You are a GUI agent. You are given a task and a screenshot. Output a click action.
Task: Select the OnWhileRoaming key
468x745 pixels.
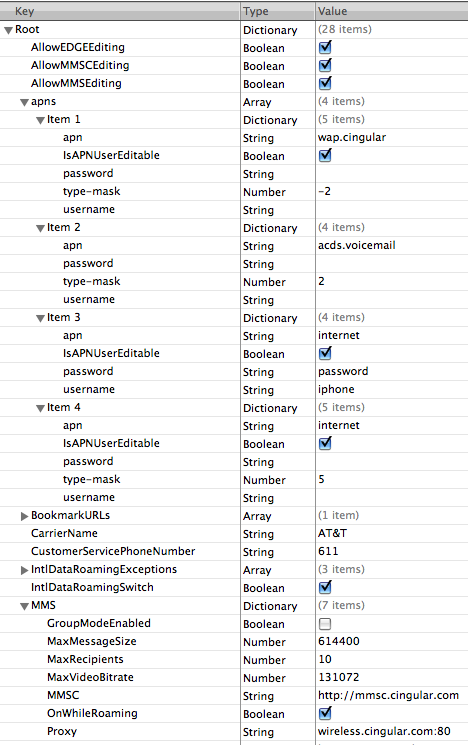(x=92, y=714)
